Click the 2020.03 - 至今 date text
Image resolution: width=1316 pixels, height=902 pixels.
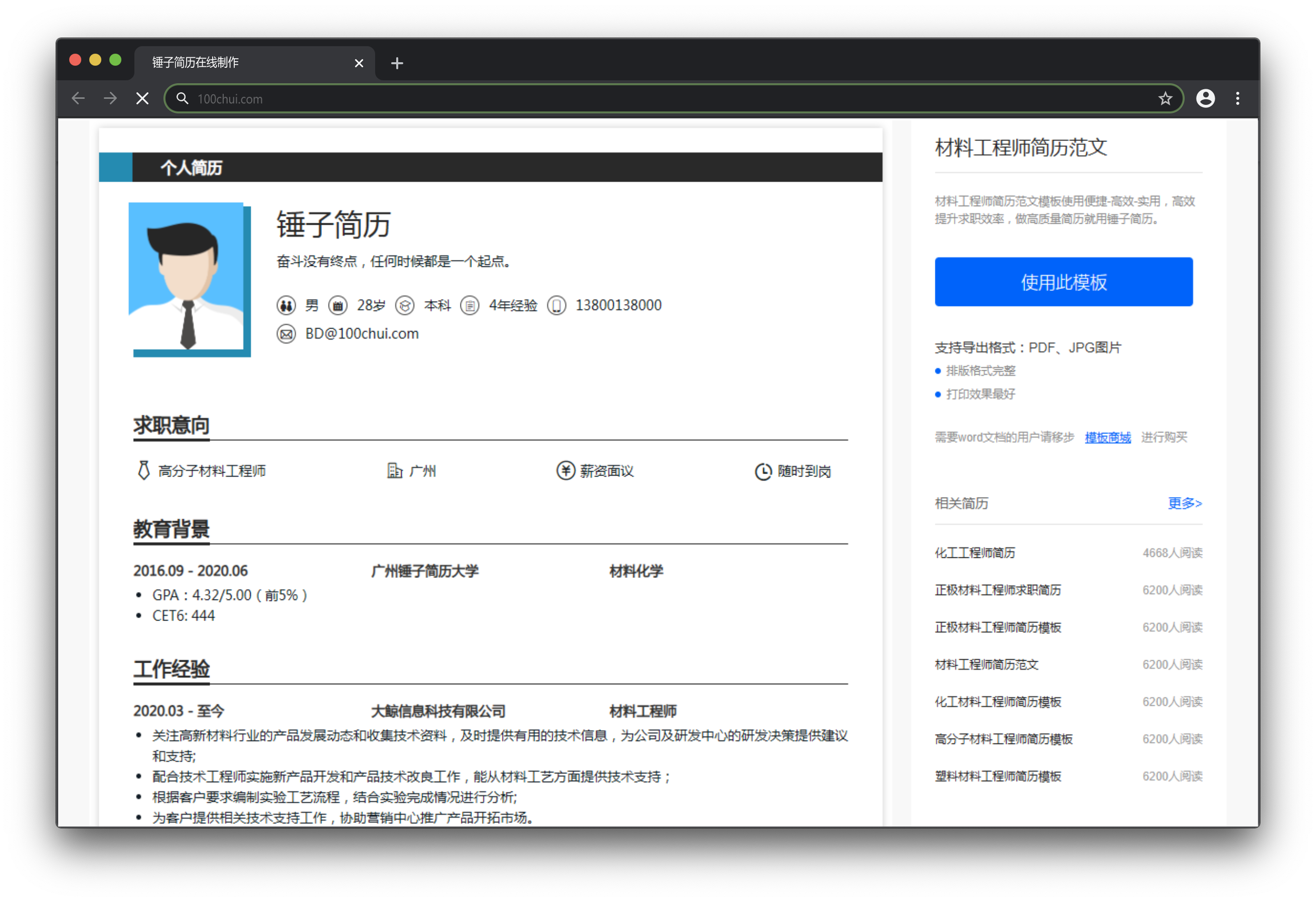click(x=179, y=710)
